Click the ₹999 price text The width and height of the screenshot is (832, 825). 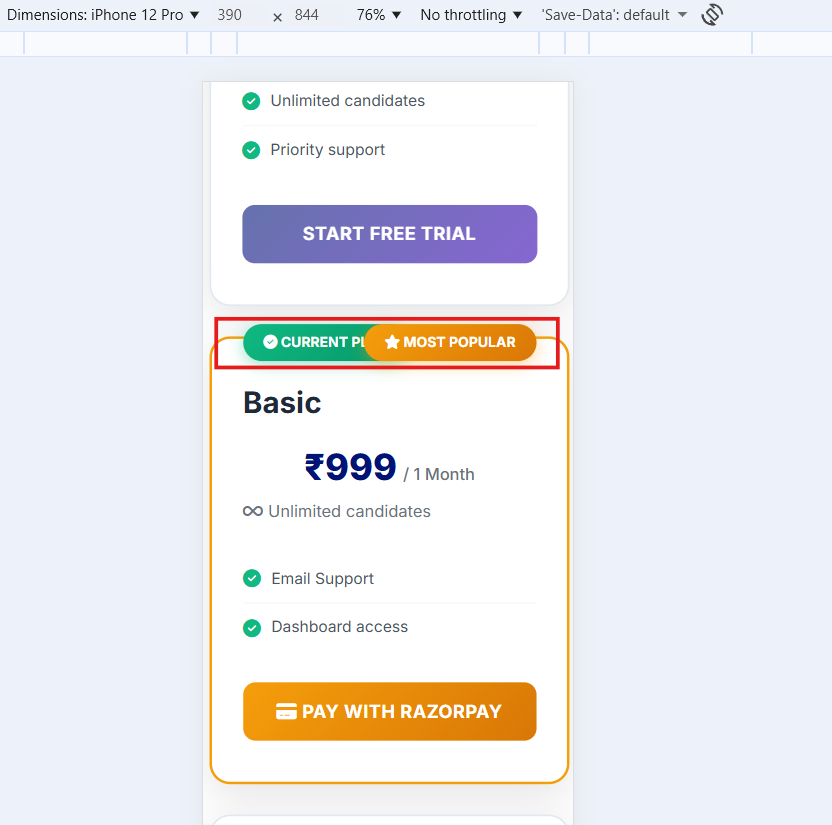(x=350, y=467)
